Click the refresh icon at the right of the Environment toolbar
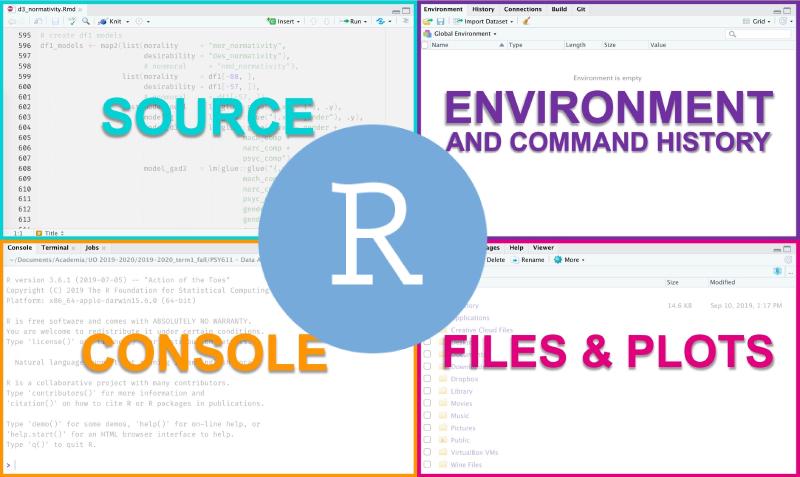Image resolution: width=800 pixels, height=477 pixels. 783,21
